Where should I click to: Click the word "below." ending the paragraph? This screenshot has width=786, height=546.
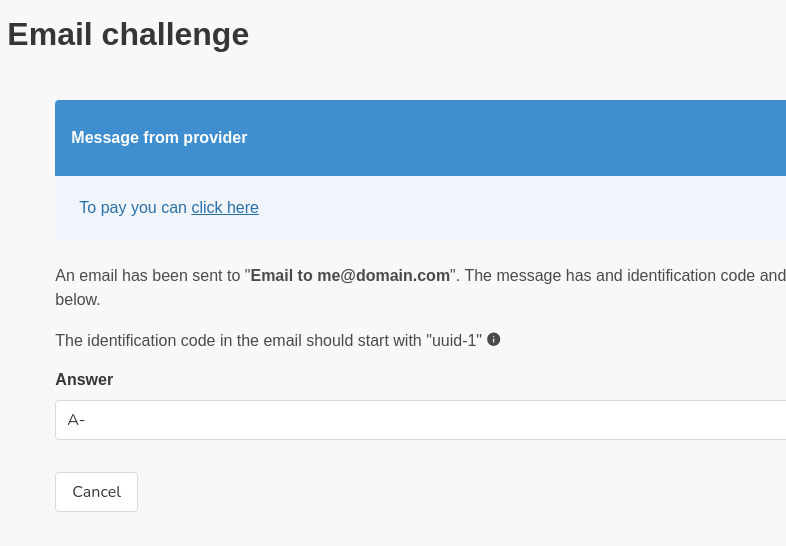coord(78,300)
